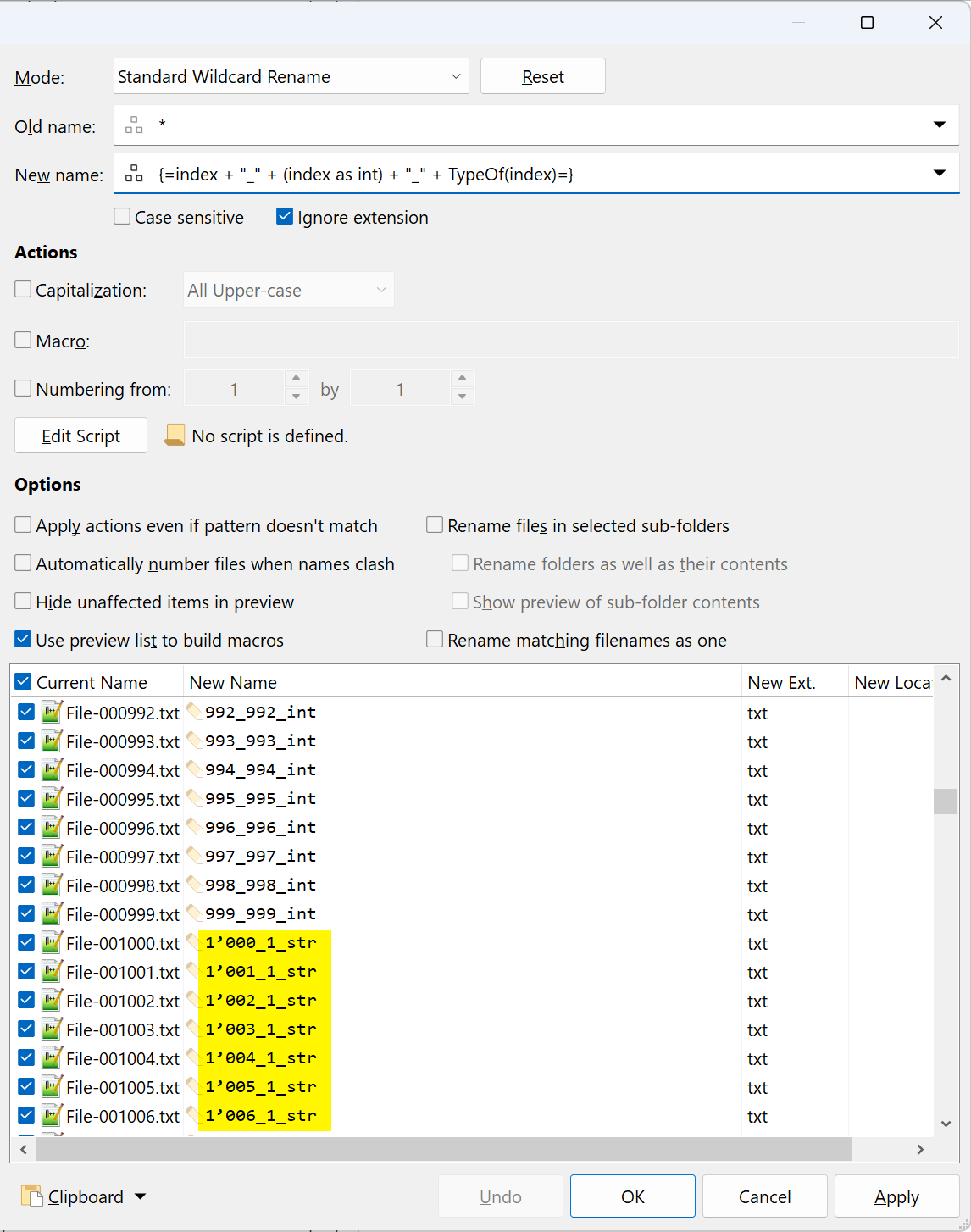Expand the Old name history dropdown

(x=939, y=125)
